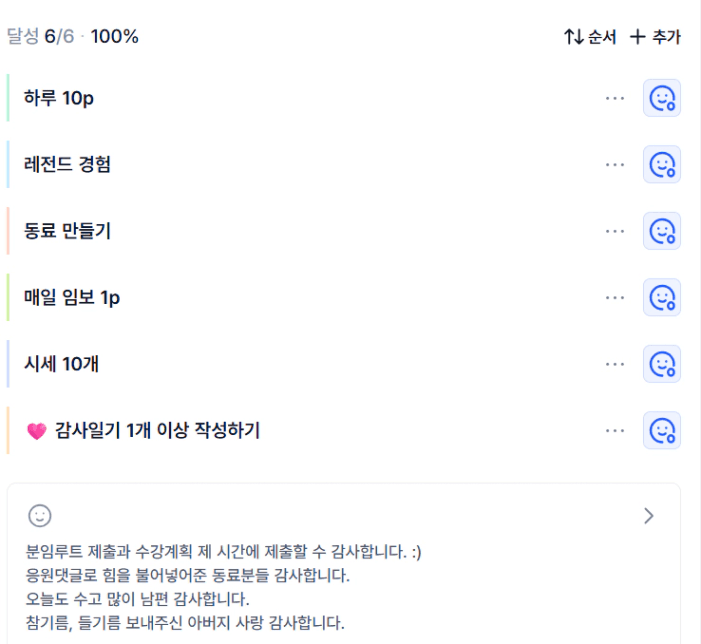Toggle completion icon for 동료 만들기
Screen dimensions: 701x644
[x=662, y=231]
